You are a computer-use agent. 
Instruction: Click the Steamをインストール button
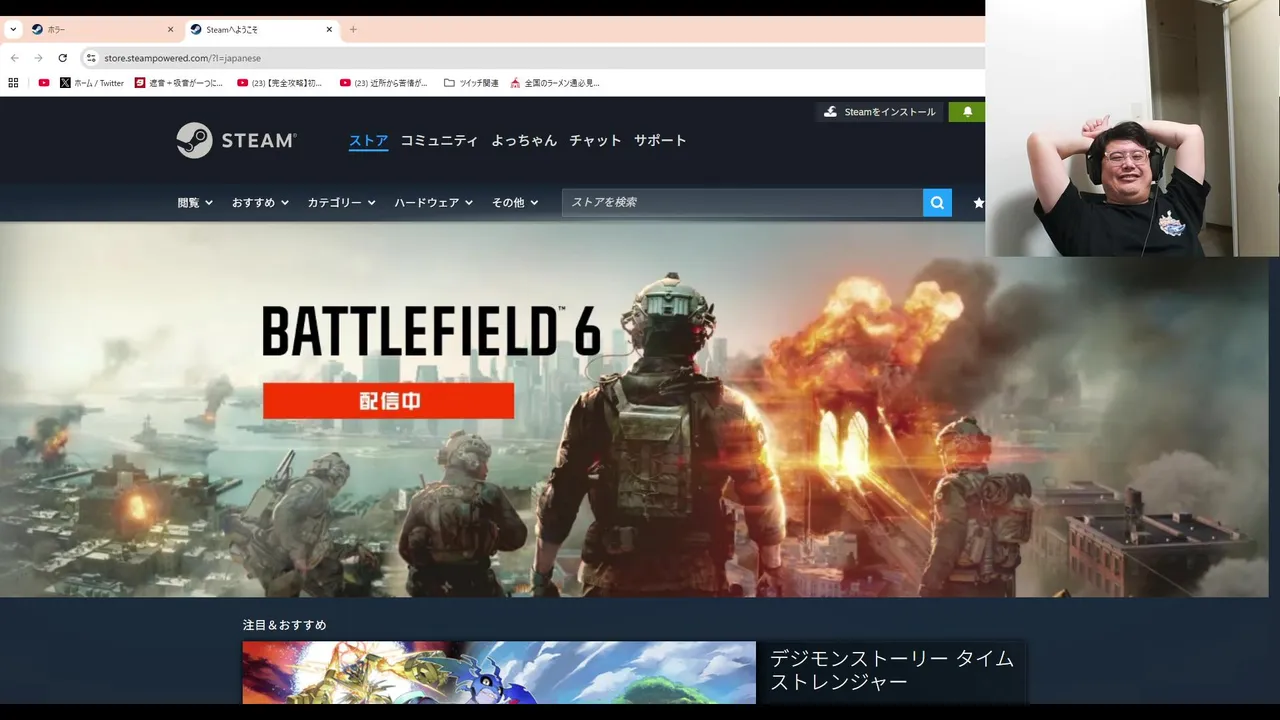click(879, 112)
